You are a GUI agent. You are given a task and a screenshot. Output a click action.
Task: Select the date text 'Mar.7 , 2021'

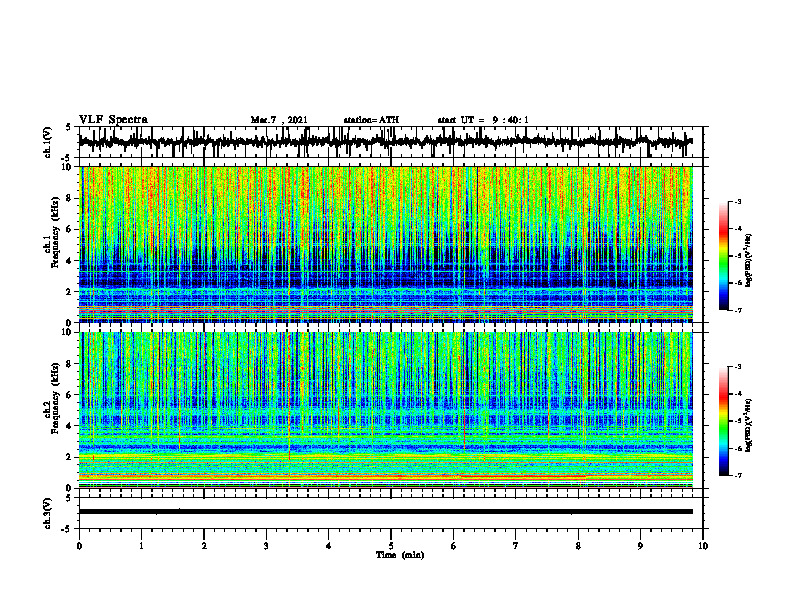tap(279, 120)
